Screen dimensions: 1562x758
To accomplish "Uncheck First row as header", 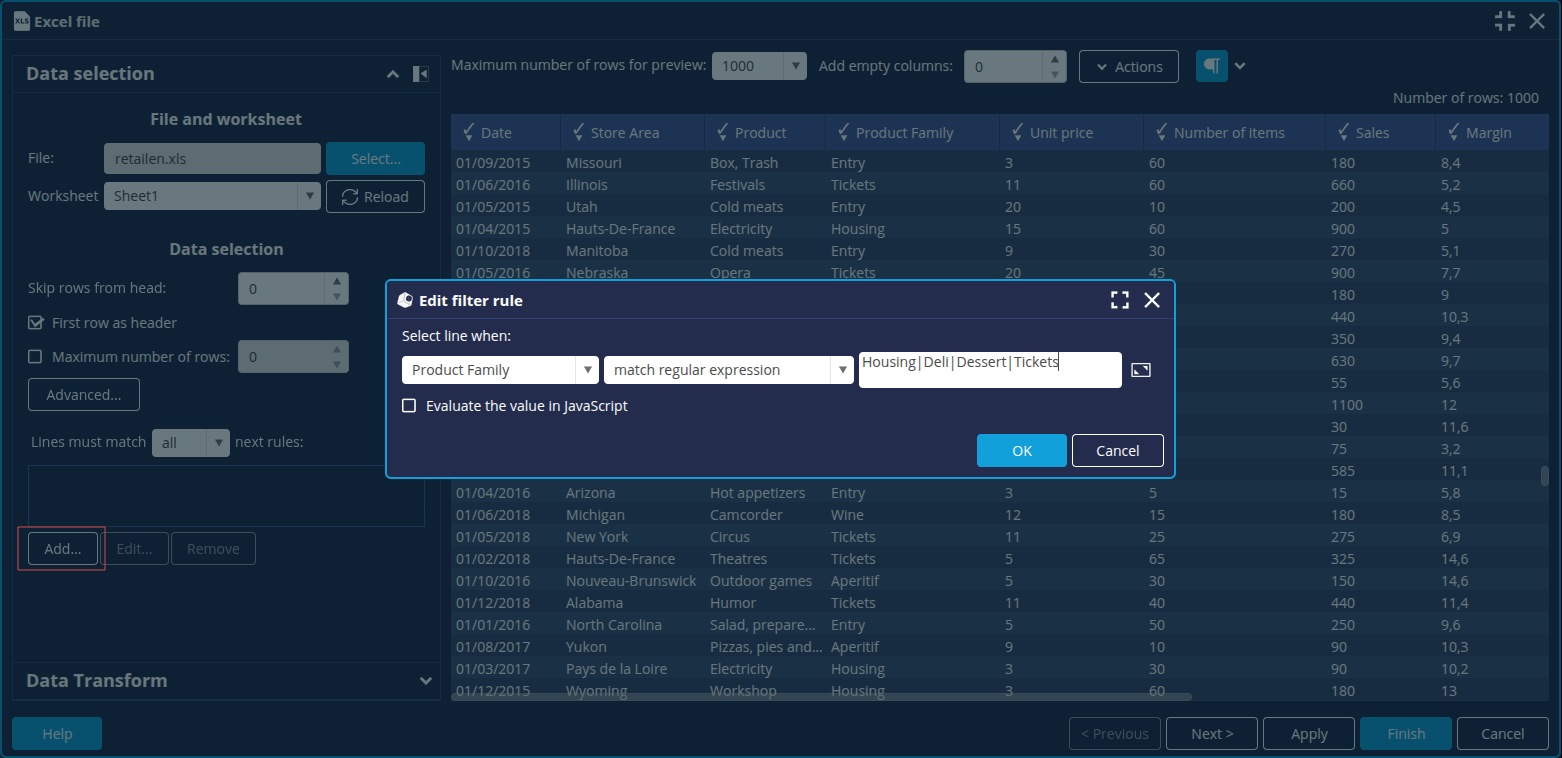I will tap(36, 323).
